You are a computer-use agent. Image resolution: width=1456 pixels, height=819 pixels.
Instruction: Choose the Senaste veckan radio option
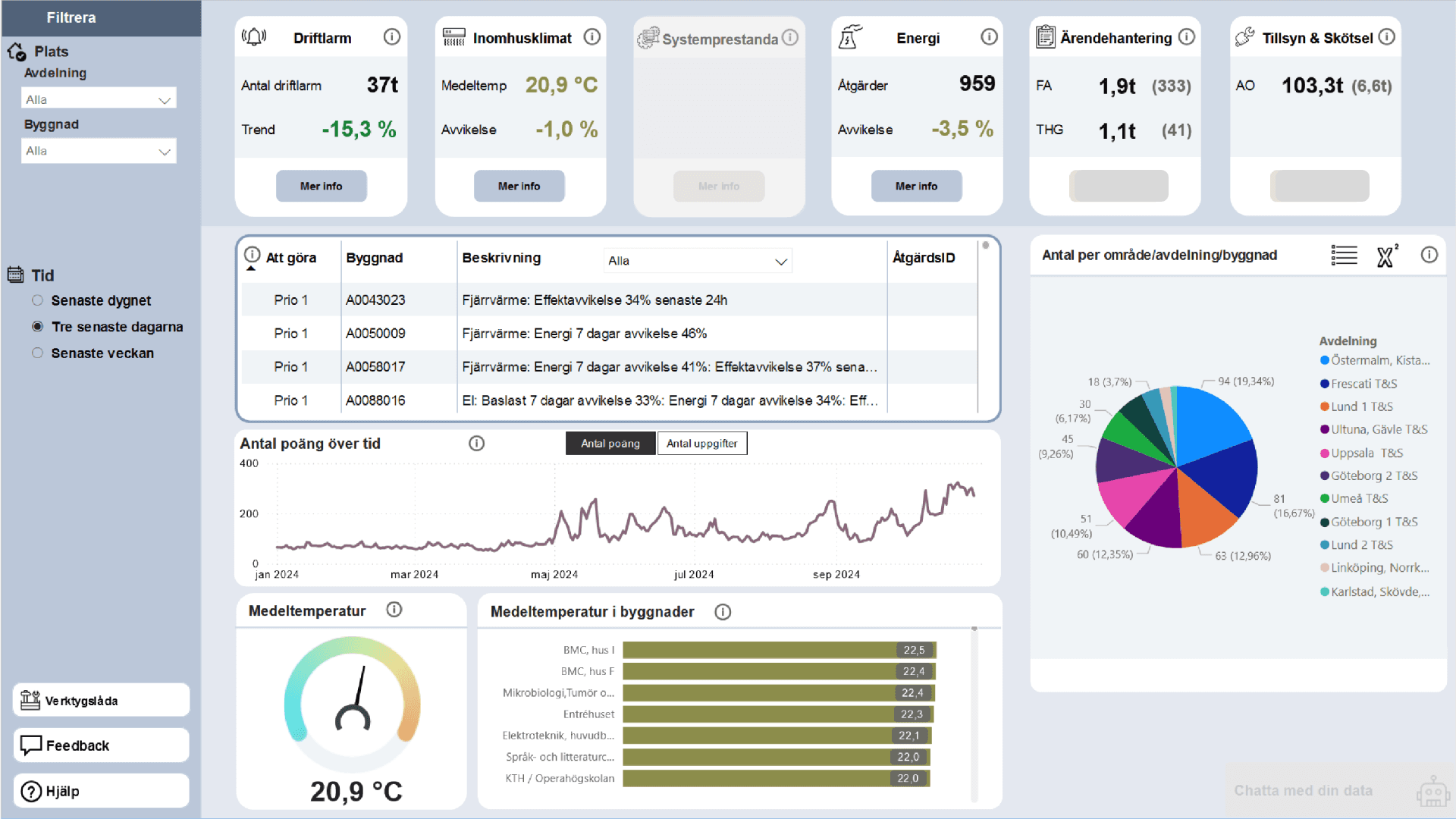37,353
